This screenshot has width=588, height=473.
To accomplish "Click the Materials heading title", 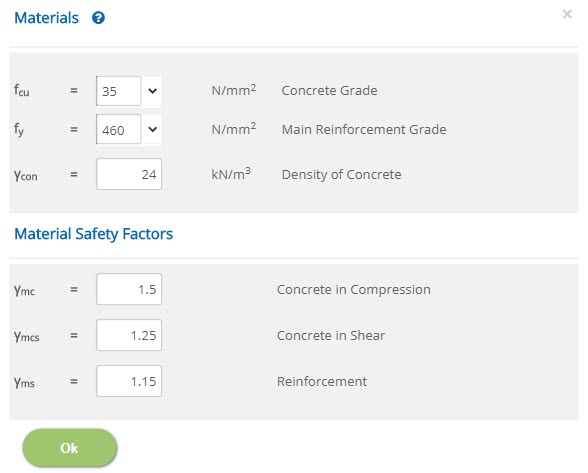I will [46, 18].
